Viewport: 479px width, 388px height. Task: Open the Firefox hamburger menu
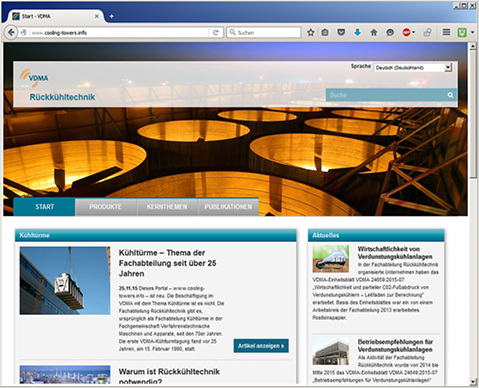(x=446, y=32)
